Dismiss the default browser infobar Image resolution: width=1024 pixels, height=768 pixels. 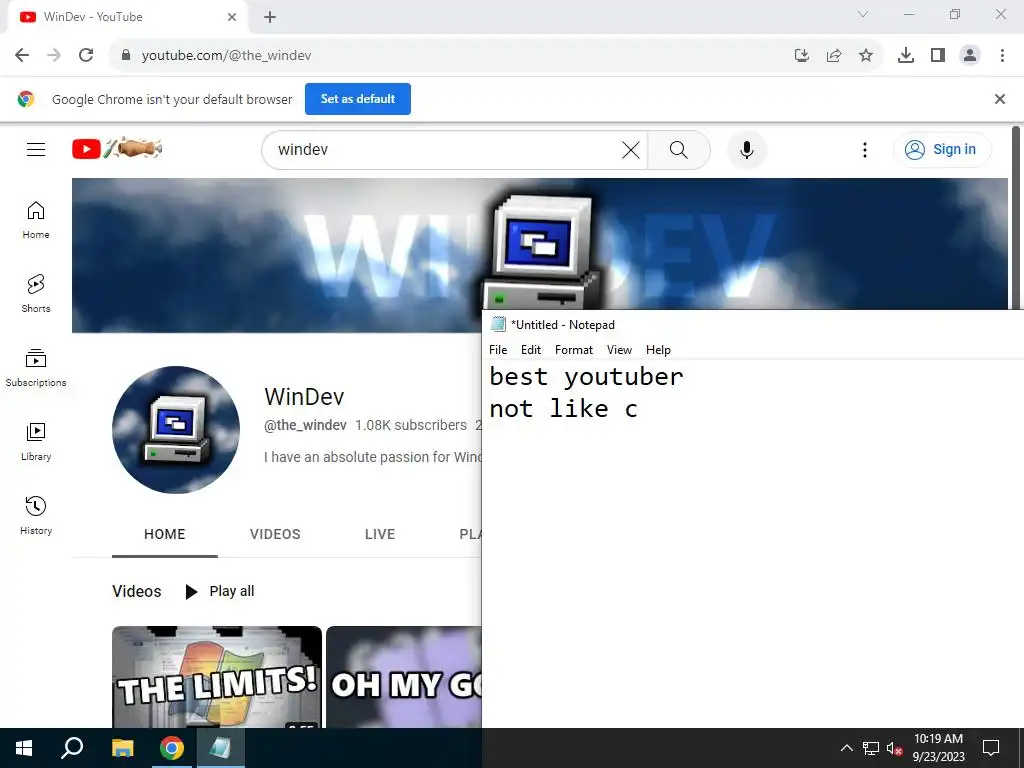(x=1000, y=99)
